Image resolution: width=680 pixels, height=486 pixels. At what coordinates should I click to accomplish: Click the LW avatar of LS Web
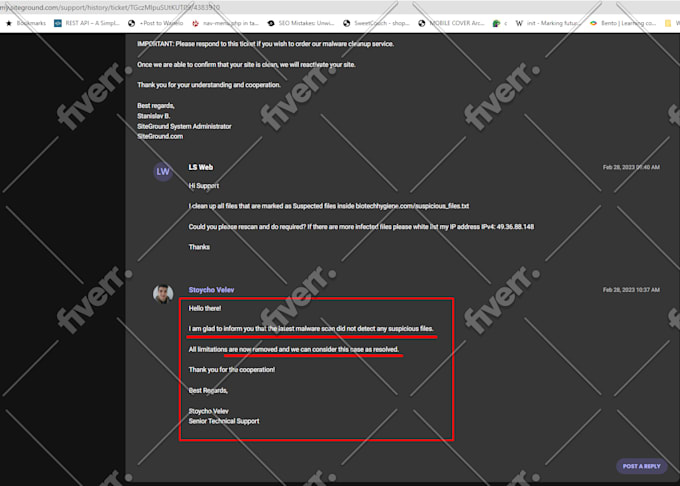point(163,171)
